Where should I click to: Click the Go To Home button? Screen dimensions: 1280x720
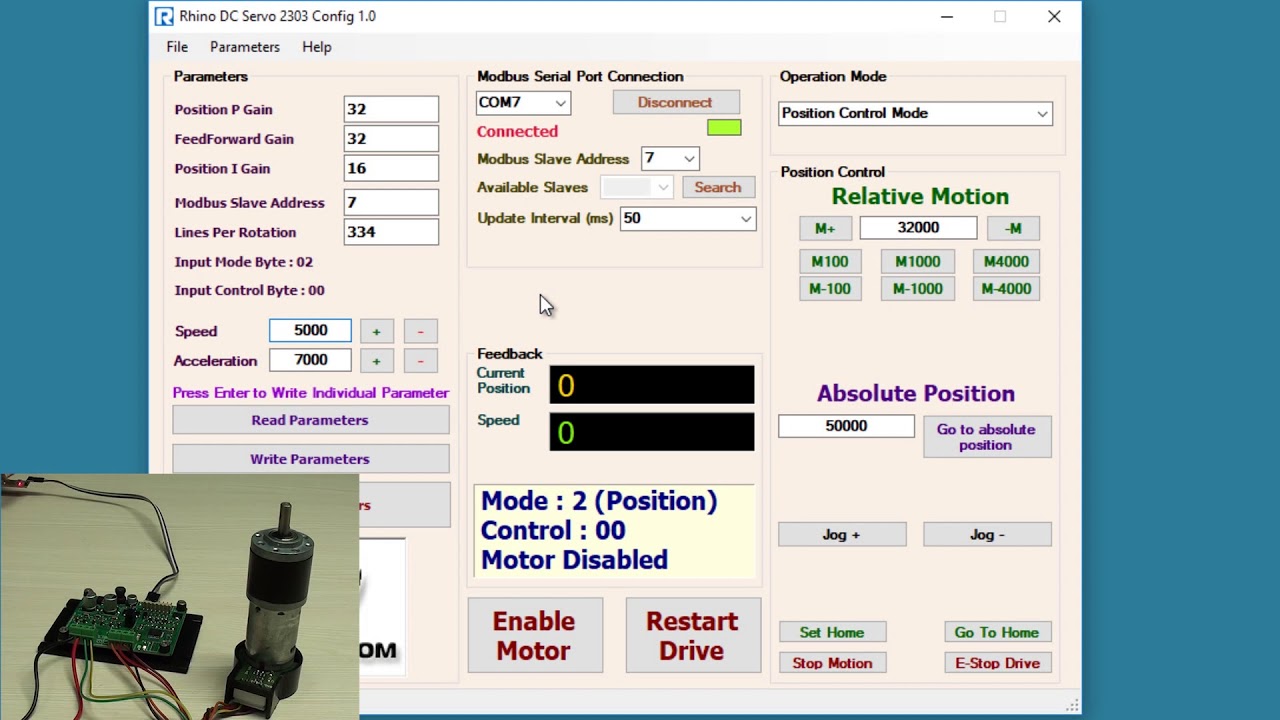coord(997,632)
